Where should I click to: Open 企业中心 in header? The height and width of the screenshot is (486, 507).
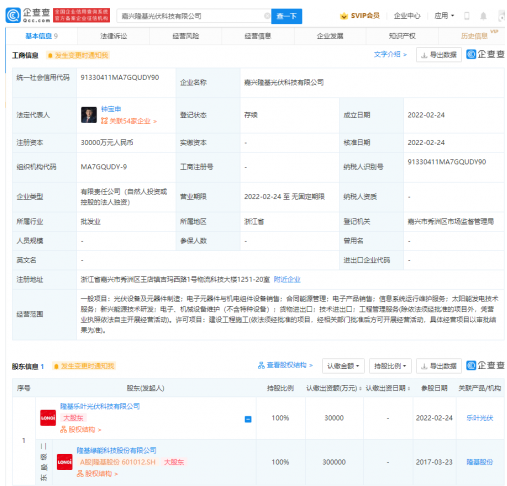[x=407, y=16]
